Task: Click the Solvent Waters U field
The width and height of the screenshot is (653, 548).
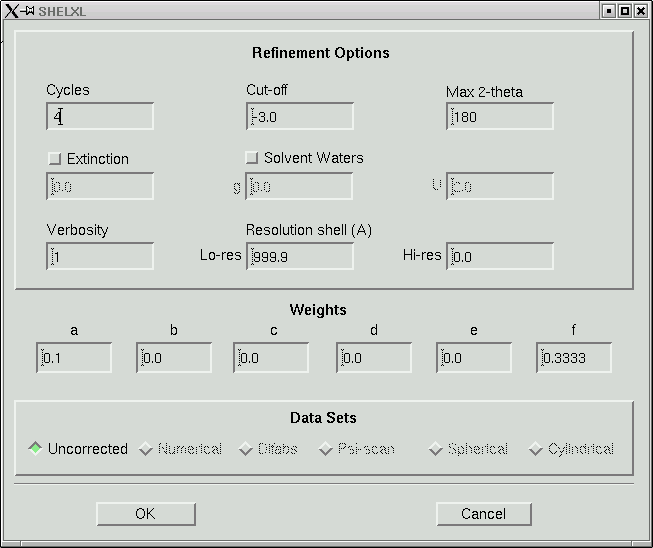Action: pyautogui.click(x=500, y=186)
